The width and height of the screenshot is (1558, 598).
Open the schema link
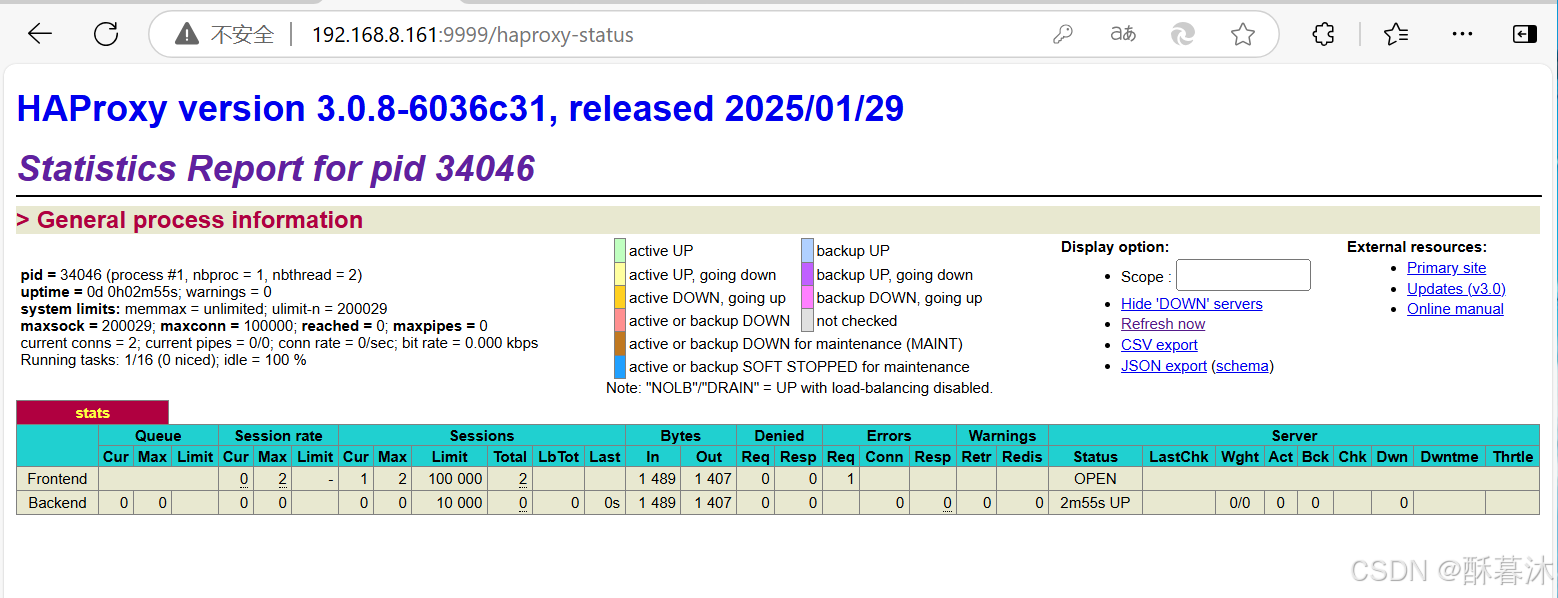(x=1243, y=366)
